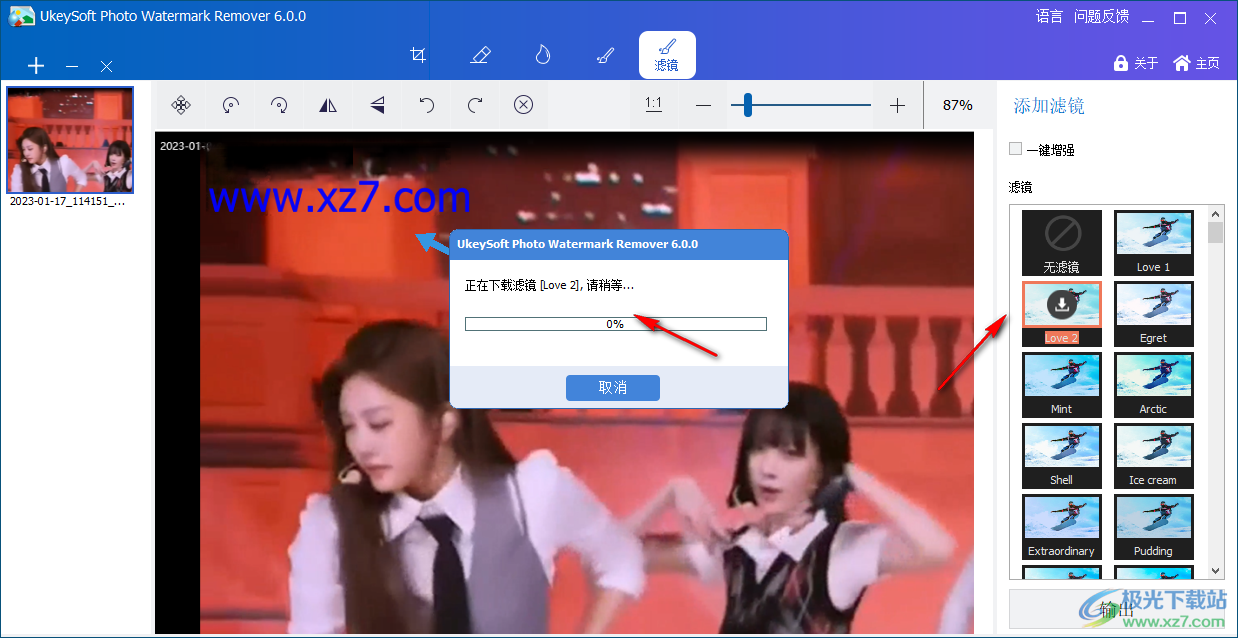Click the filter list scroll-down arrow
Screen dimensions: 1238x638
pos(1216,570)
